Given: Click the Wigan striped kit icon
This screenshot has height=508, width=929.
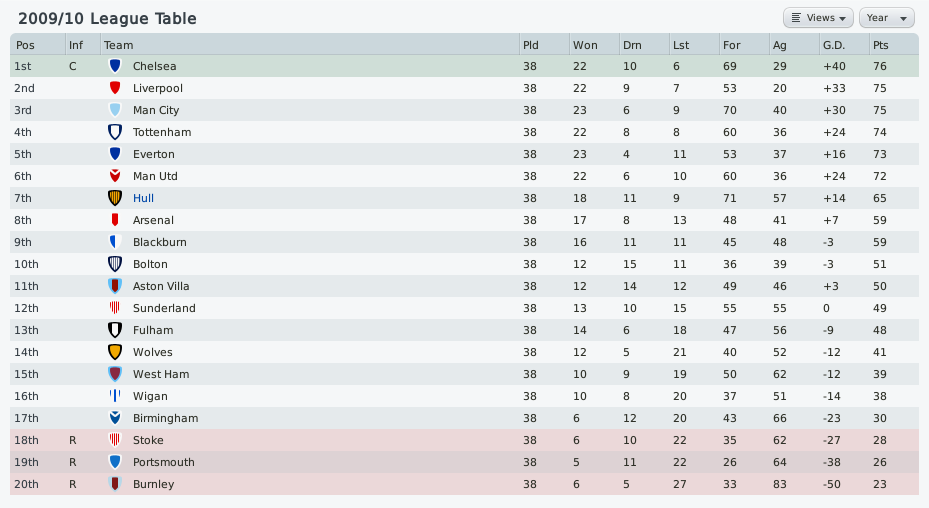Looking at the screenshot, I should (115, 395).
